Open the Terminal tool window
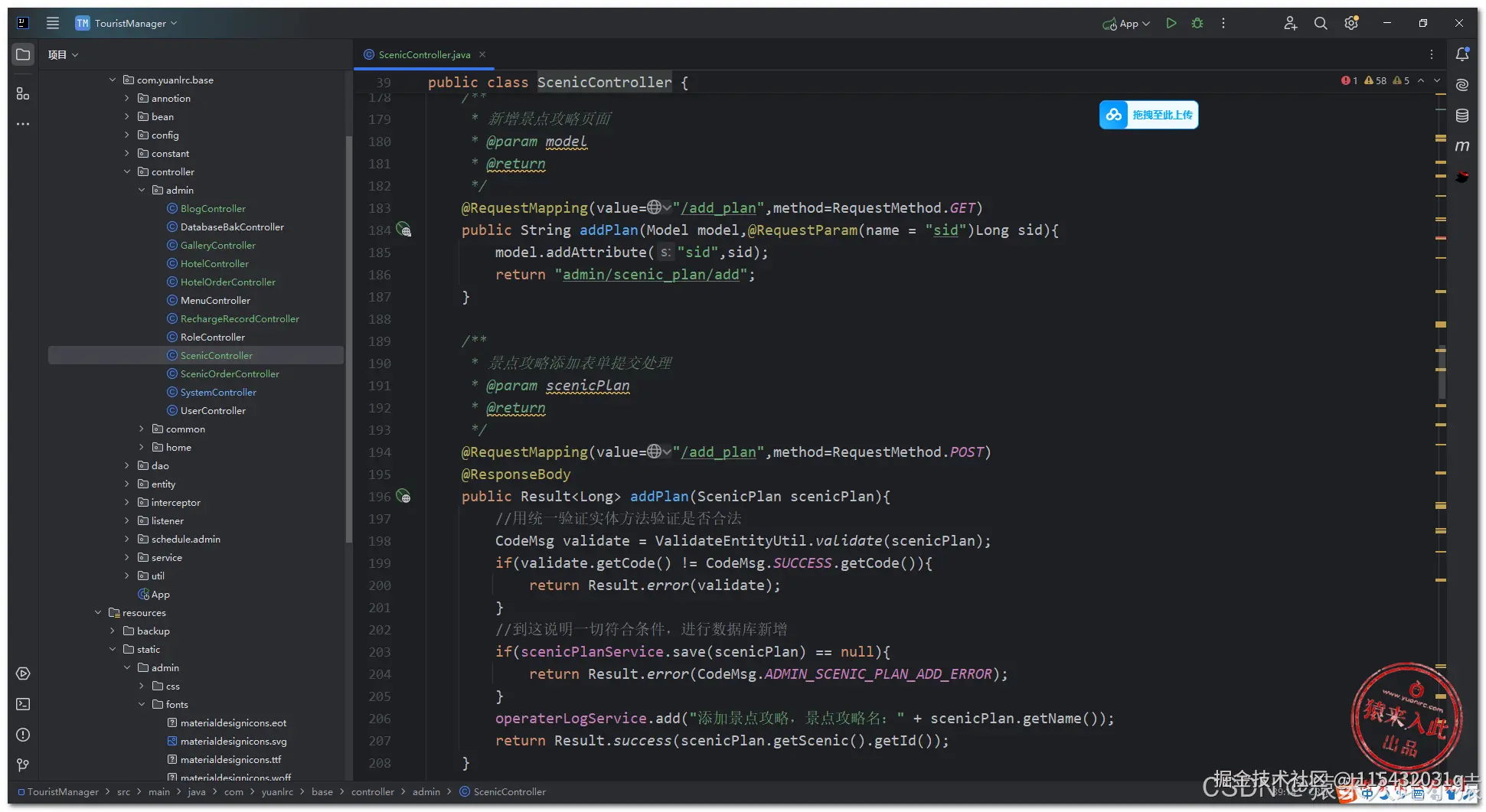 23,704
